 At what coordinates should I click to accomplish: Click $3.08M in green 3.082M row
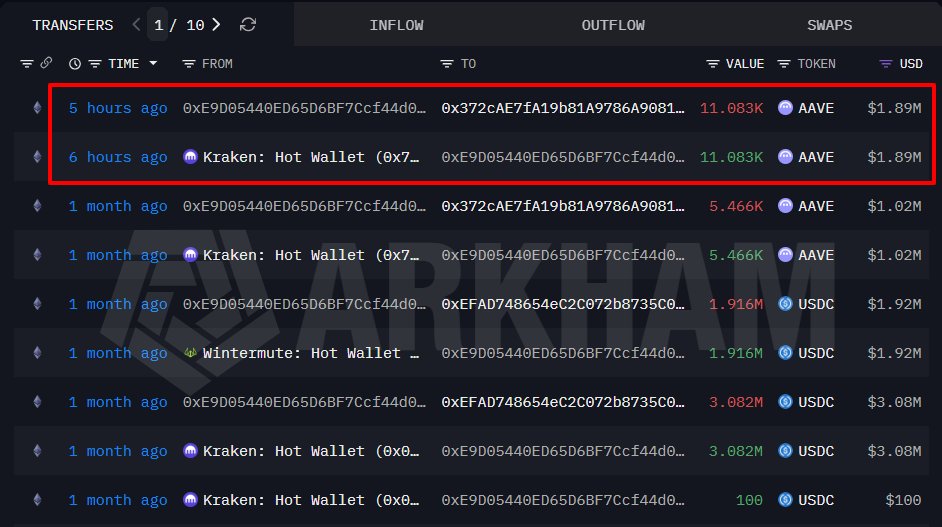pos(895,451)
